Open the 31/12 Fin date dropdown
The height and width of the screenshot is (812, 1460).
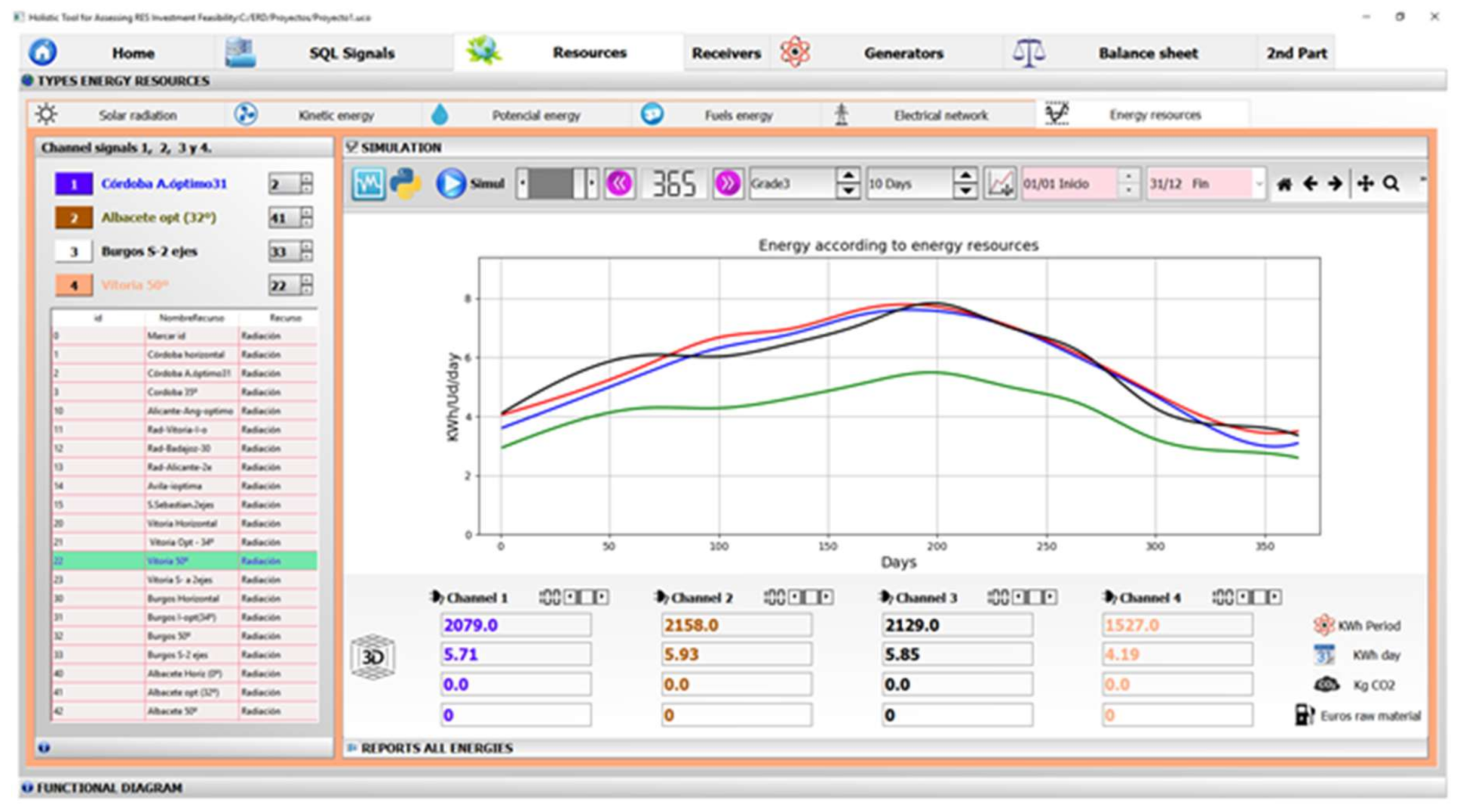(x=1259, y=184)
